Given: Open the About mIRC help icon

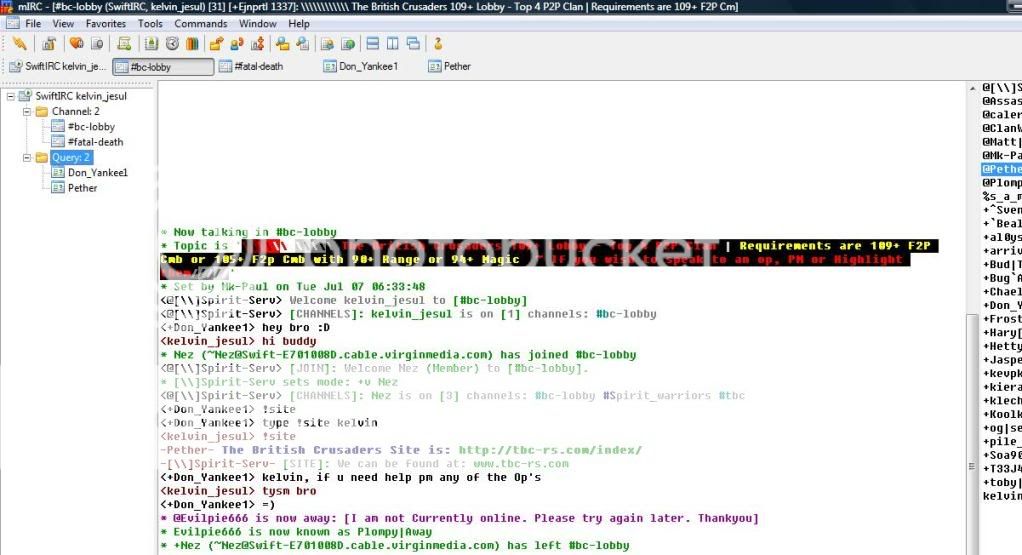Looking at the screenshot, I should (x=438, y=44).
